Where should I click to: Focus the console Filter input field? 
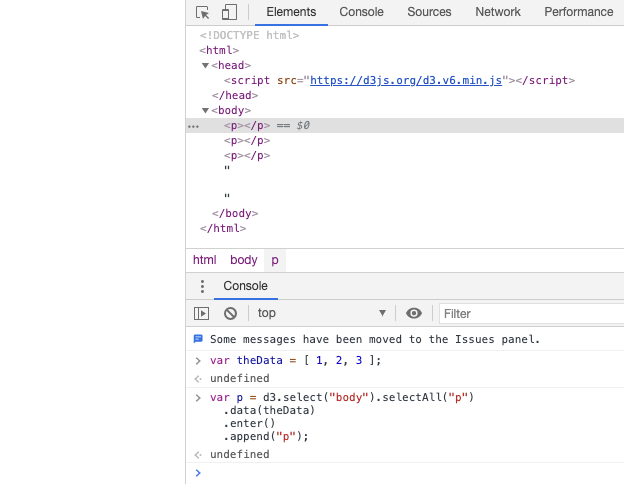[532, 314]
